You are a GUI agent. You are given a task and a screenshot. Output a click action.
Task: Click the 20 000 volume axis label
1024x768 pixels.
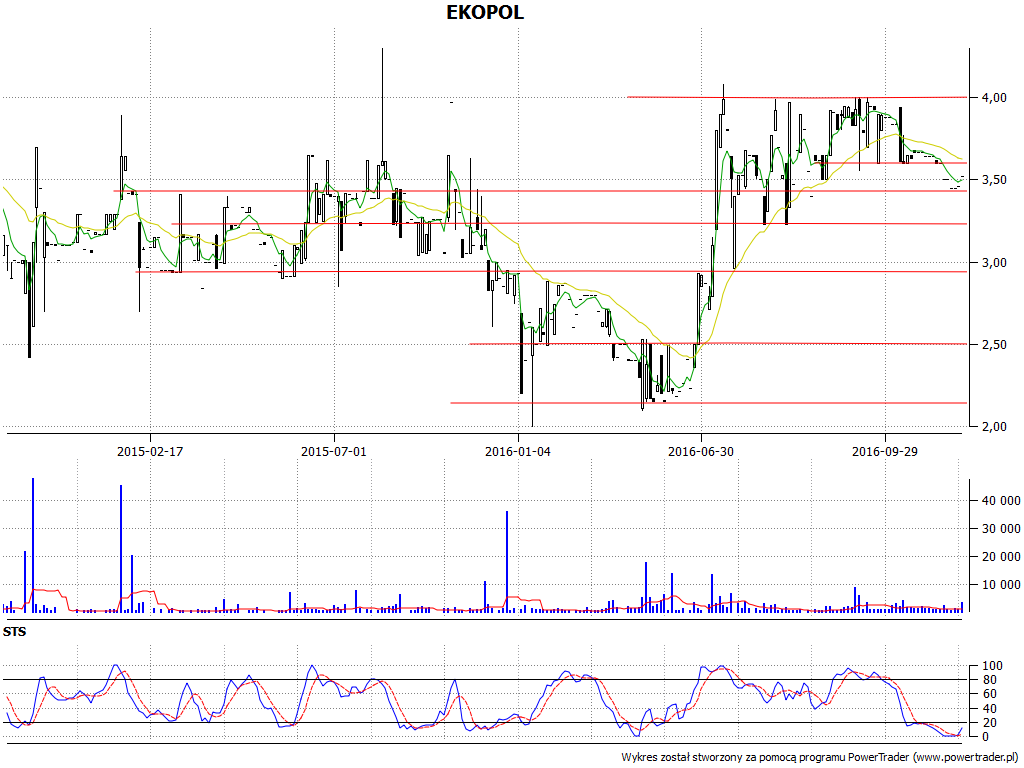tap(1000, 557)
